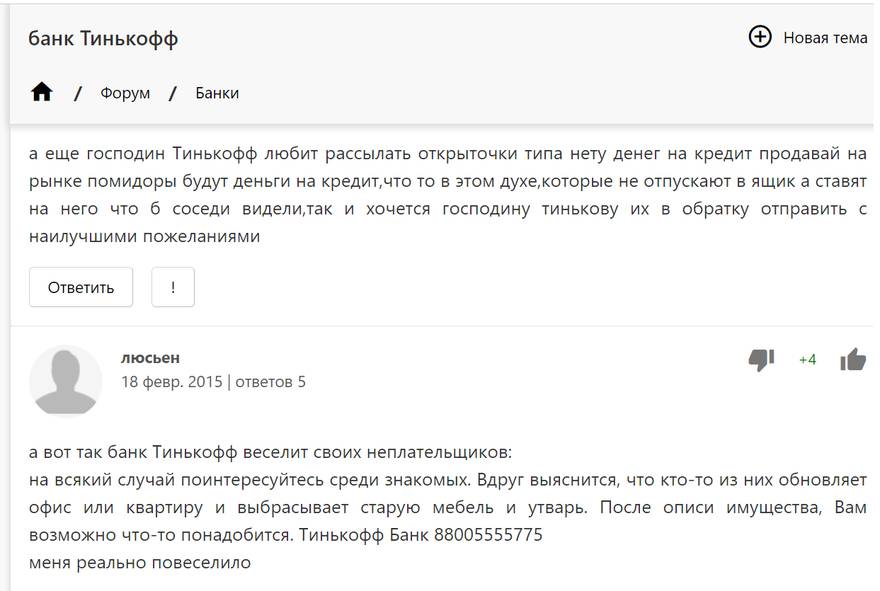Click the line "а вот так банк Тинькофф веселит"
Viewport: 880px width, 591px height.
(x=270, y=452)
